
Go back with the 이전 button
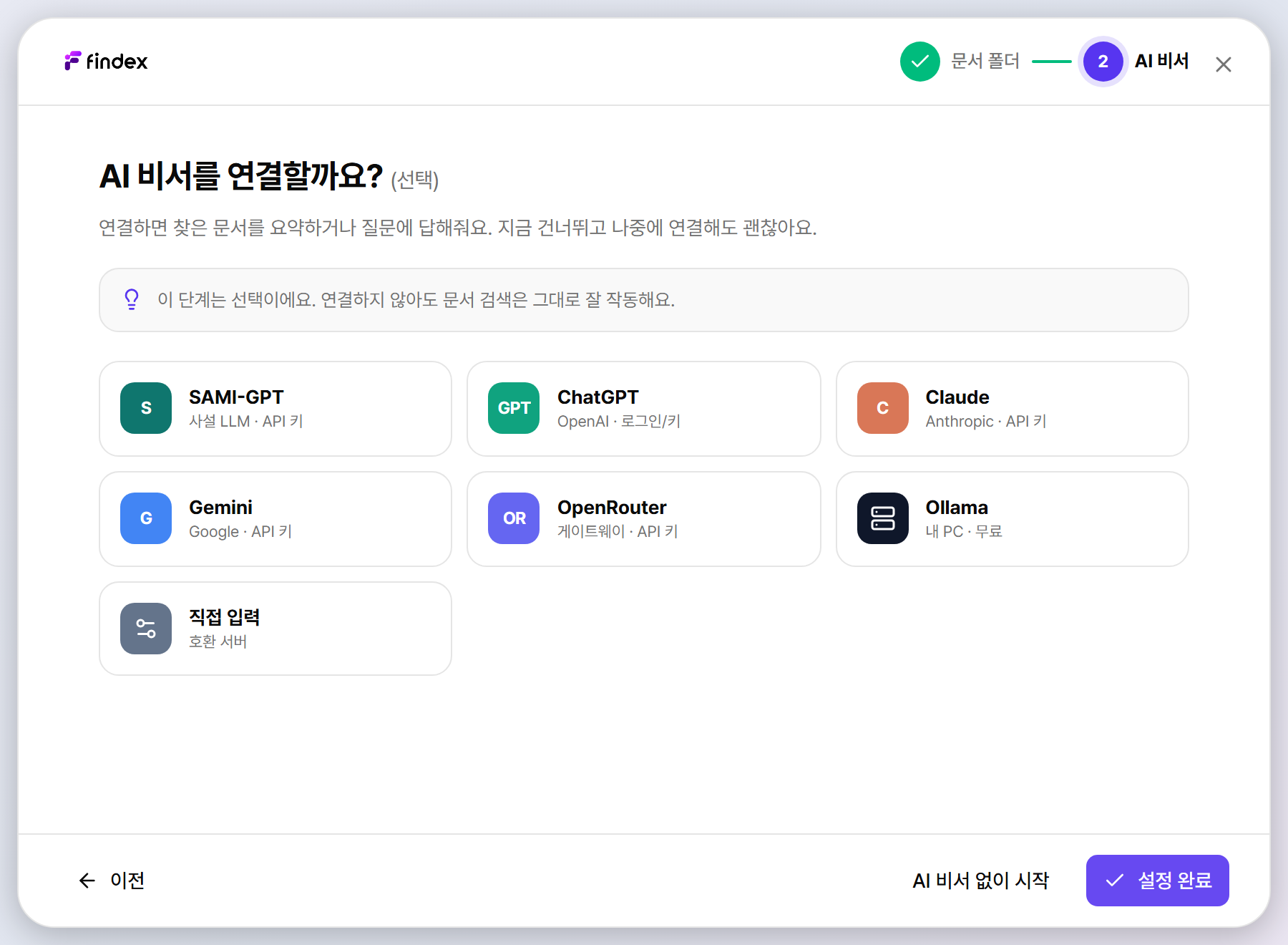(112, 881)
